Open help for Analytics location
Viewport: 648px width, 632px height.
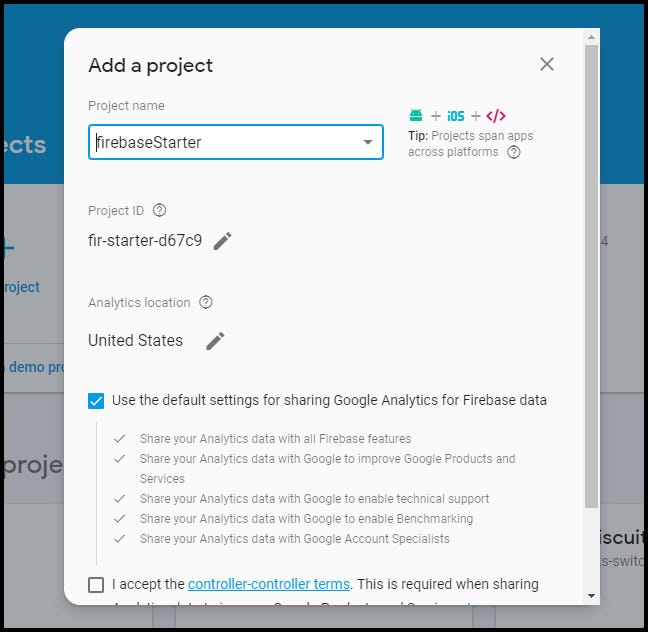(x=206, y=303)
